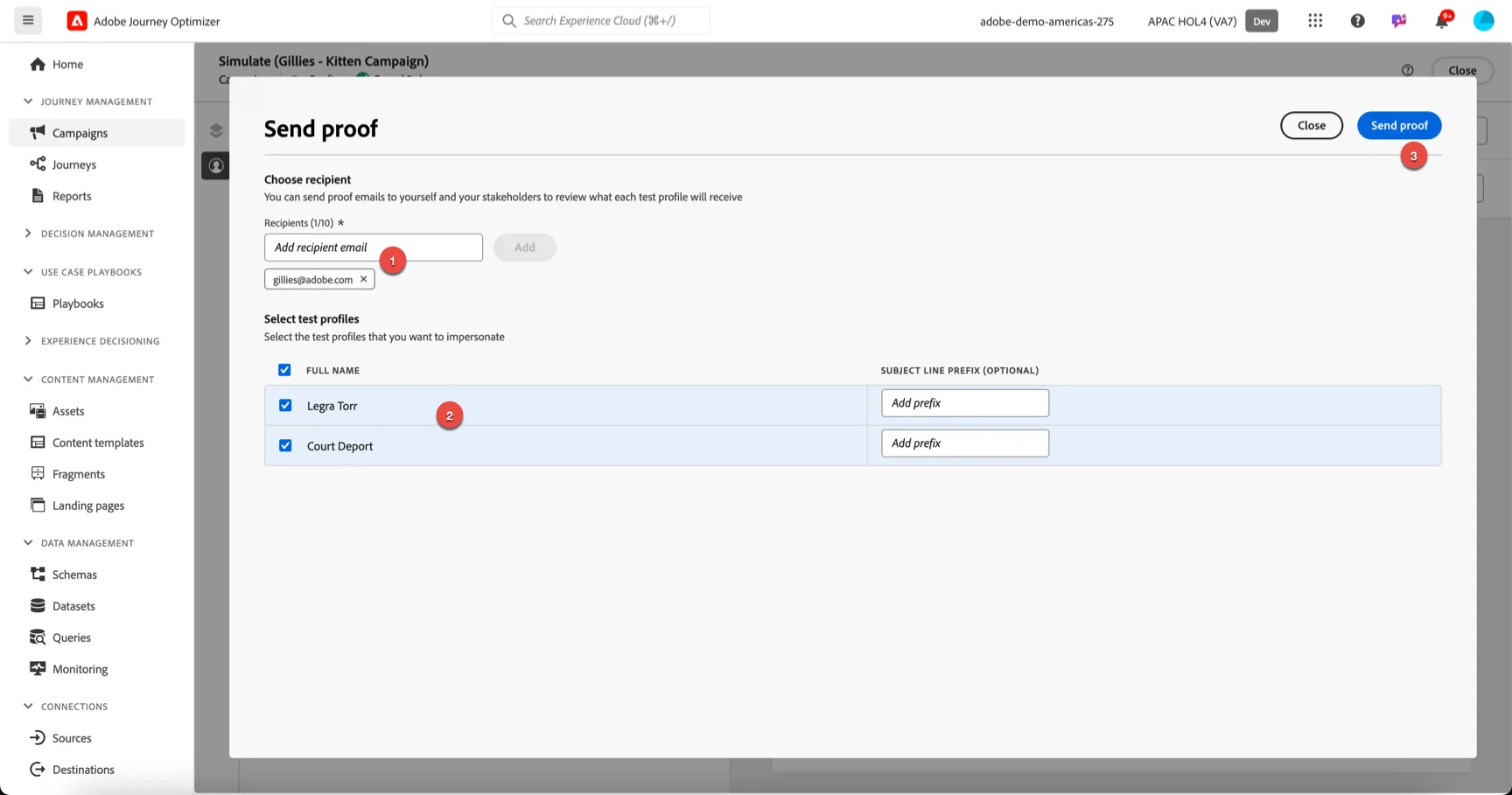Collapse the Journey Management section
This screenshot has width=1512, height=795.
coord(28,101)
